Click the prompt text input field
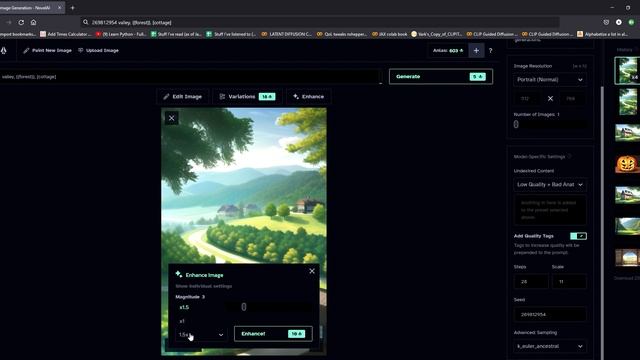Screen dimensions: 640x360 (190, 77)
